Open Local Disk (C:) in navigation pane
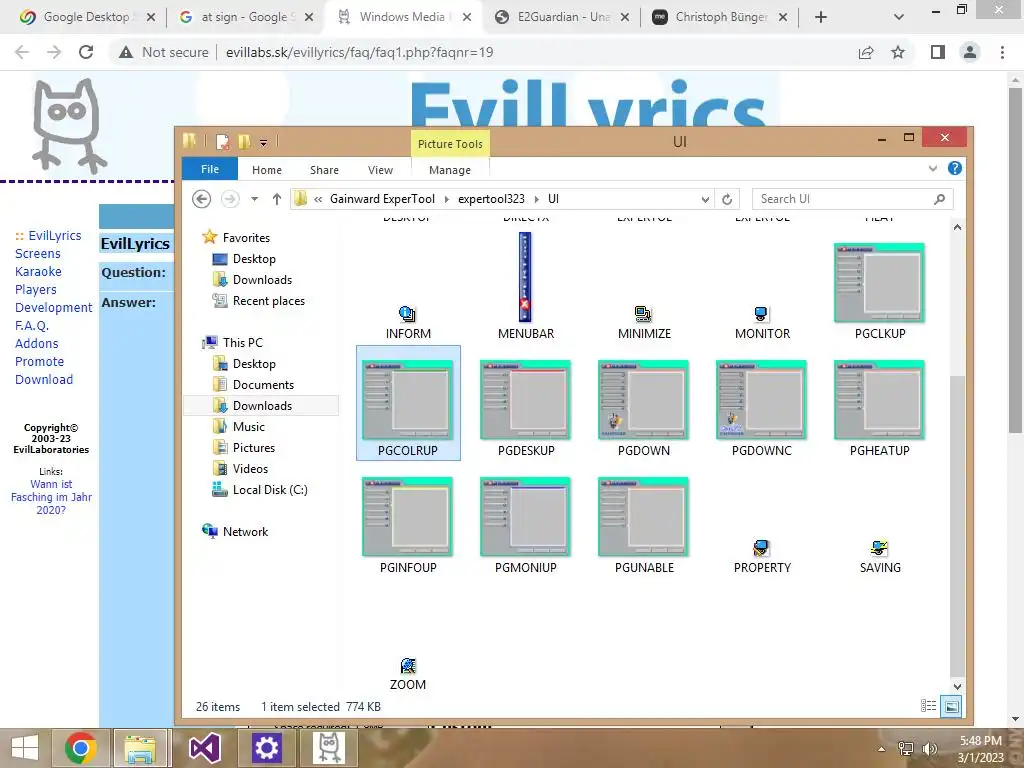The image size is (1024, 768). [270, 489]
